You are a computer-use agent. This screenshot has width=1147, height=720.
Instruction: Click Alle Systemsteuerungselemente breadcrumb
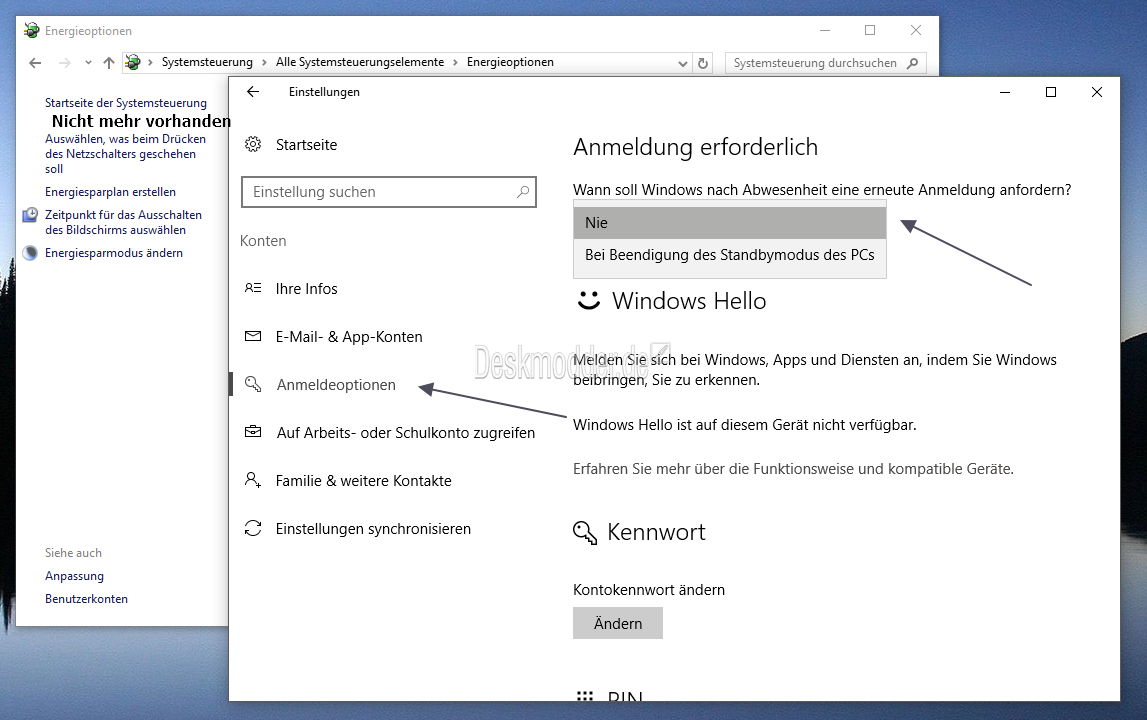click(x=360, y=62)
